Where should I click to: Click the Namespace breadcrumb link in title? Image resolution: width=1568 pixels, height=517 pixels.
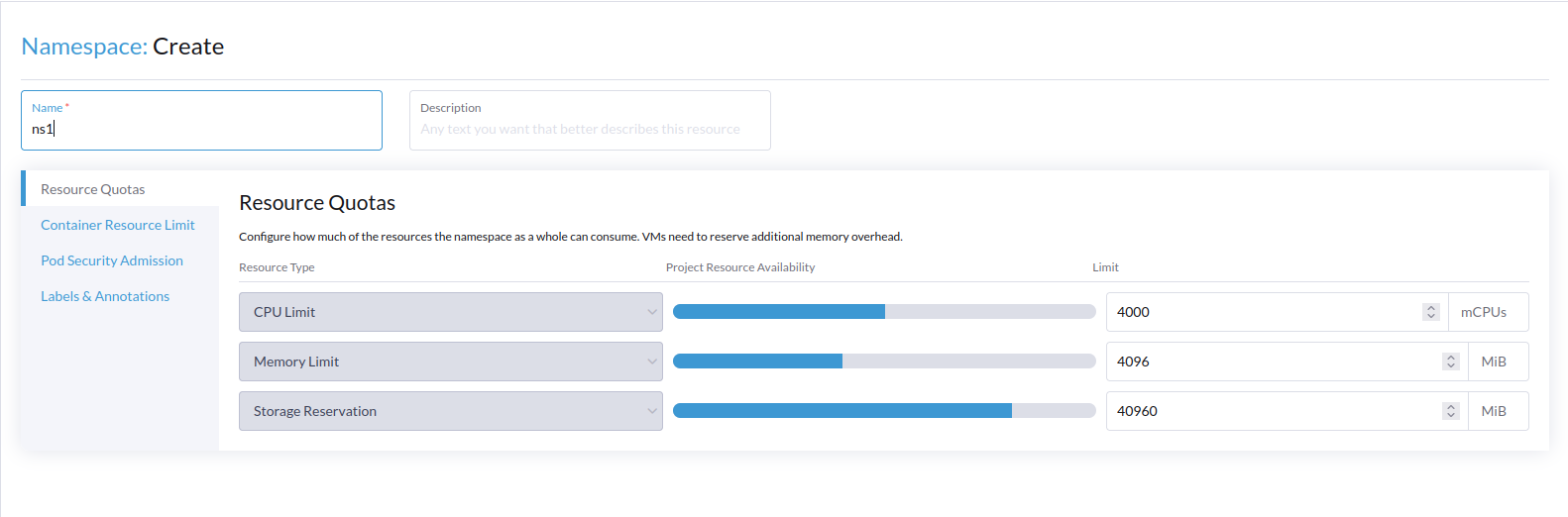pos(83,47)
